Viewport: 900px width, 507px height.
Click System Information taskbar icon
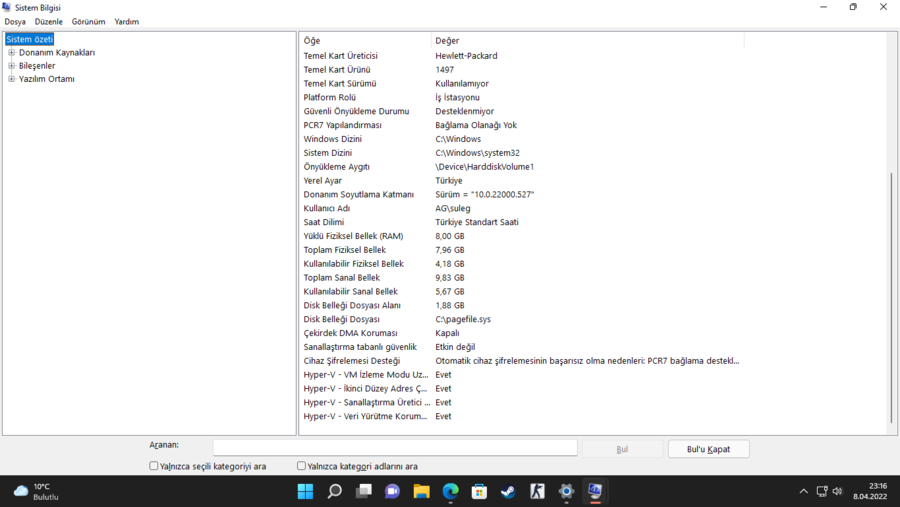click(x=595, y=491)
